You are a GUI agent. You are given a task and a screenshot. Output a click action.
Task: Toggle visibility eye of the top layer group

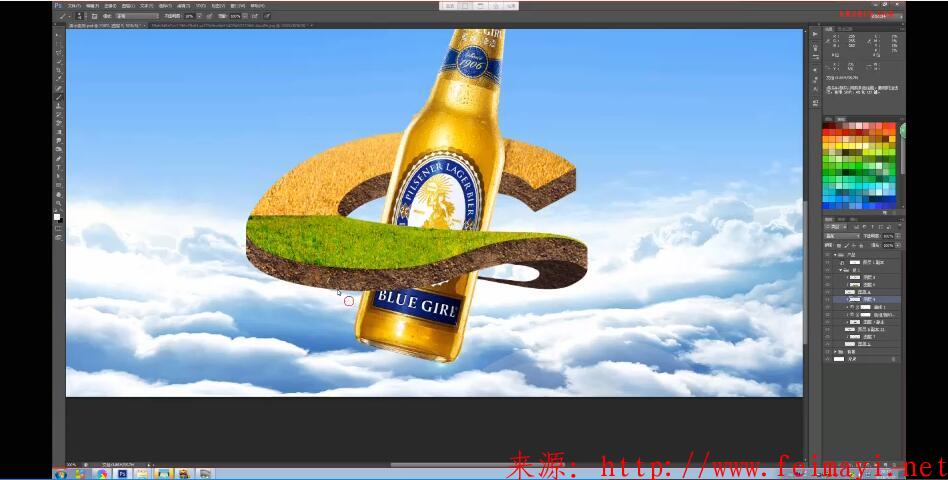[828, 255]
